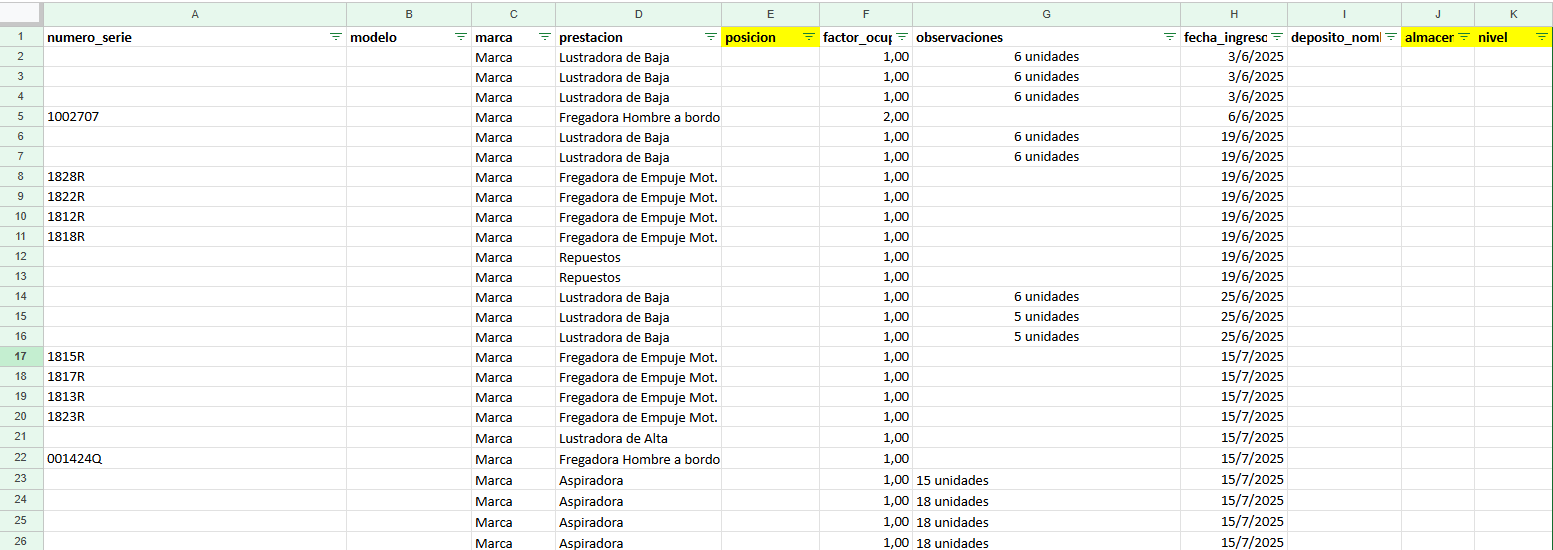Select the cell with serial 1818R
This screenshot has height=550, width=1553.
195,237
